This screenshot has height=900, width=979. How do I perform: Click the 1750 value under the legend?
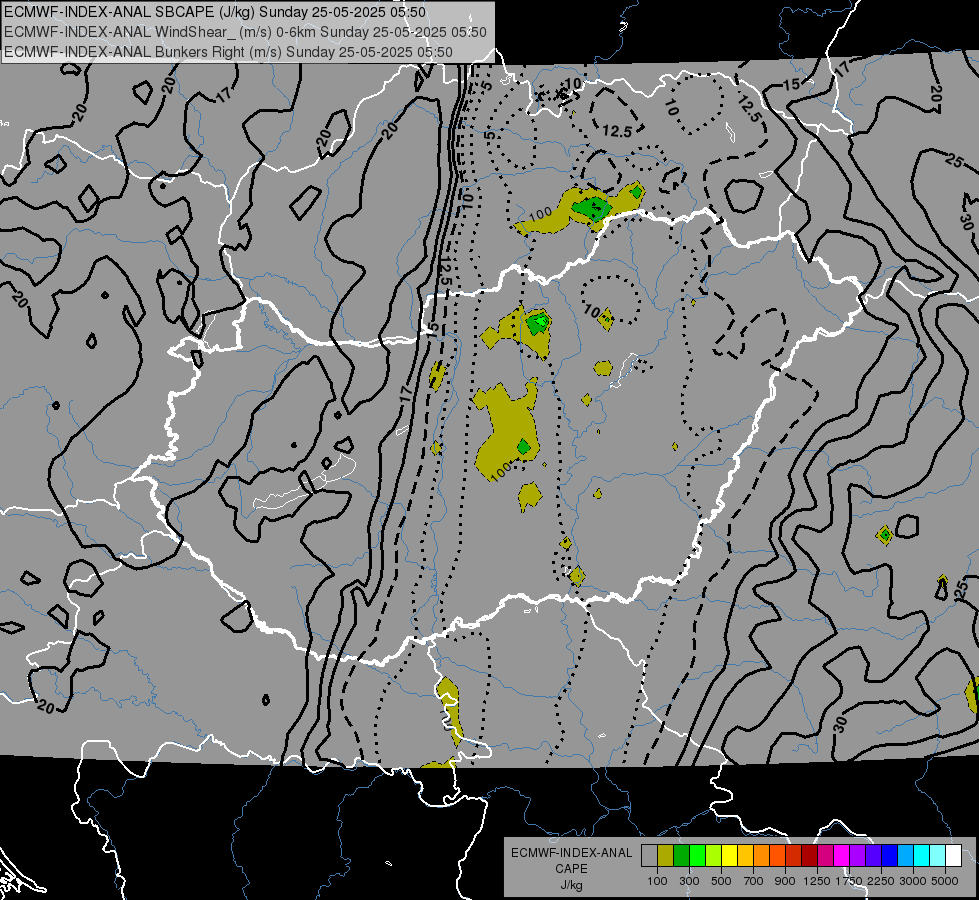(849, 881)
